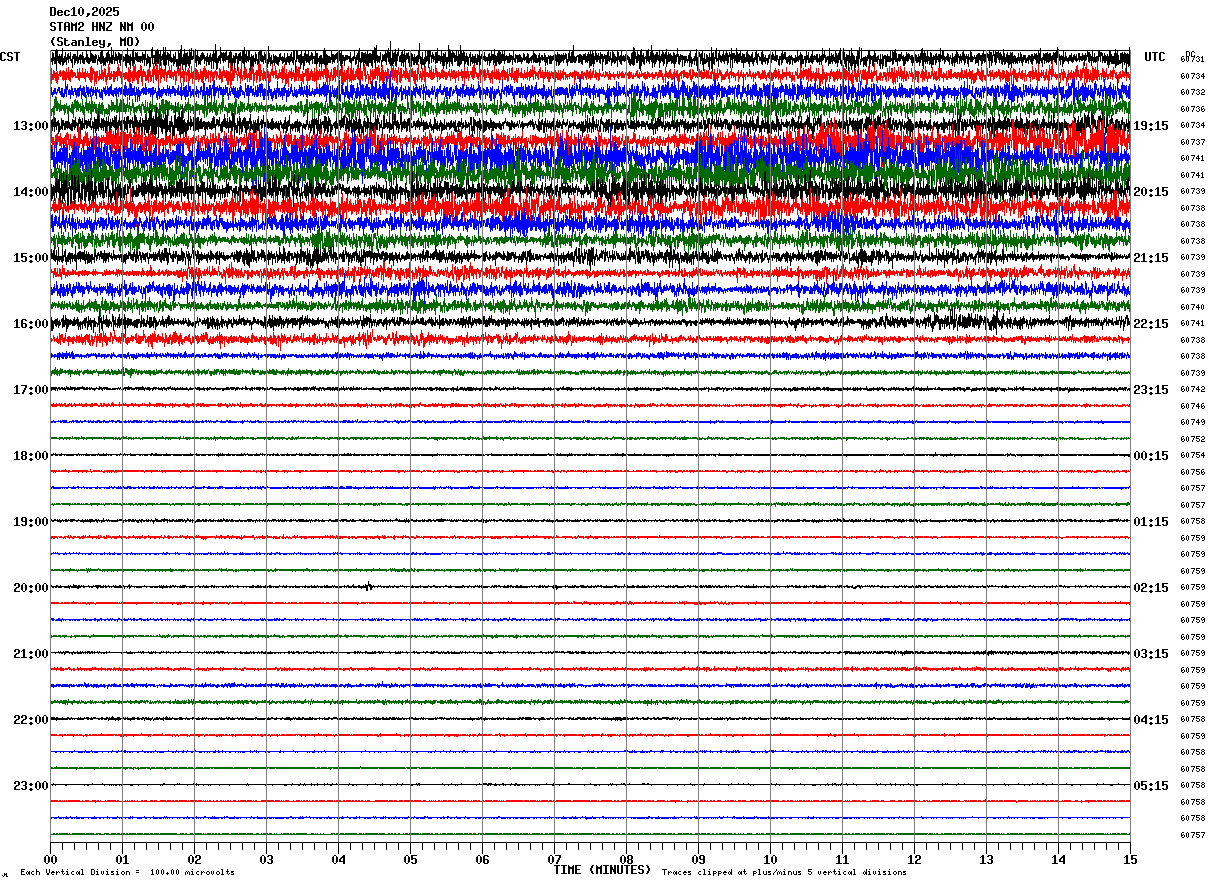Image resolution: width=1210 pixels, height=886 pixels.
Task: Click minute tick label 02 on time axis
Action: click(x=194, y=859)
